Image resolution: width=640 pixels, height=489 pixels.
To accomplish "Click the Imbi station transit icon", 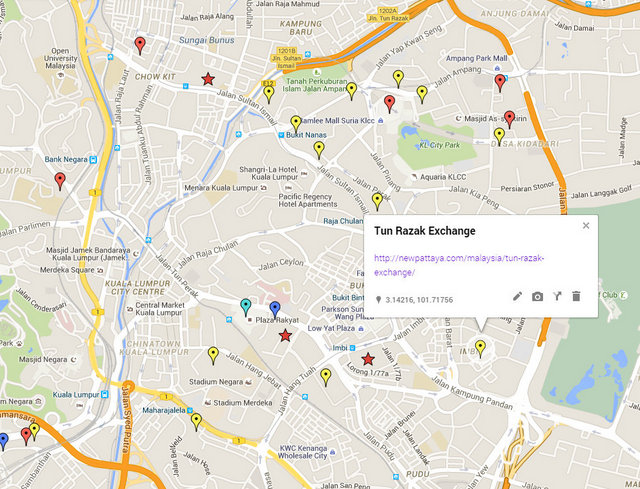I will 352,348.
